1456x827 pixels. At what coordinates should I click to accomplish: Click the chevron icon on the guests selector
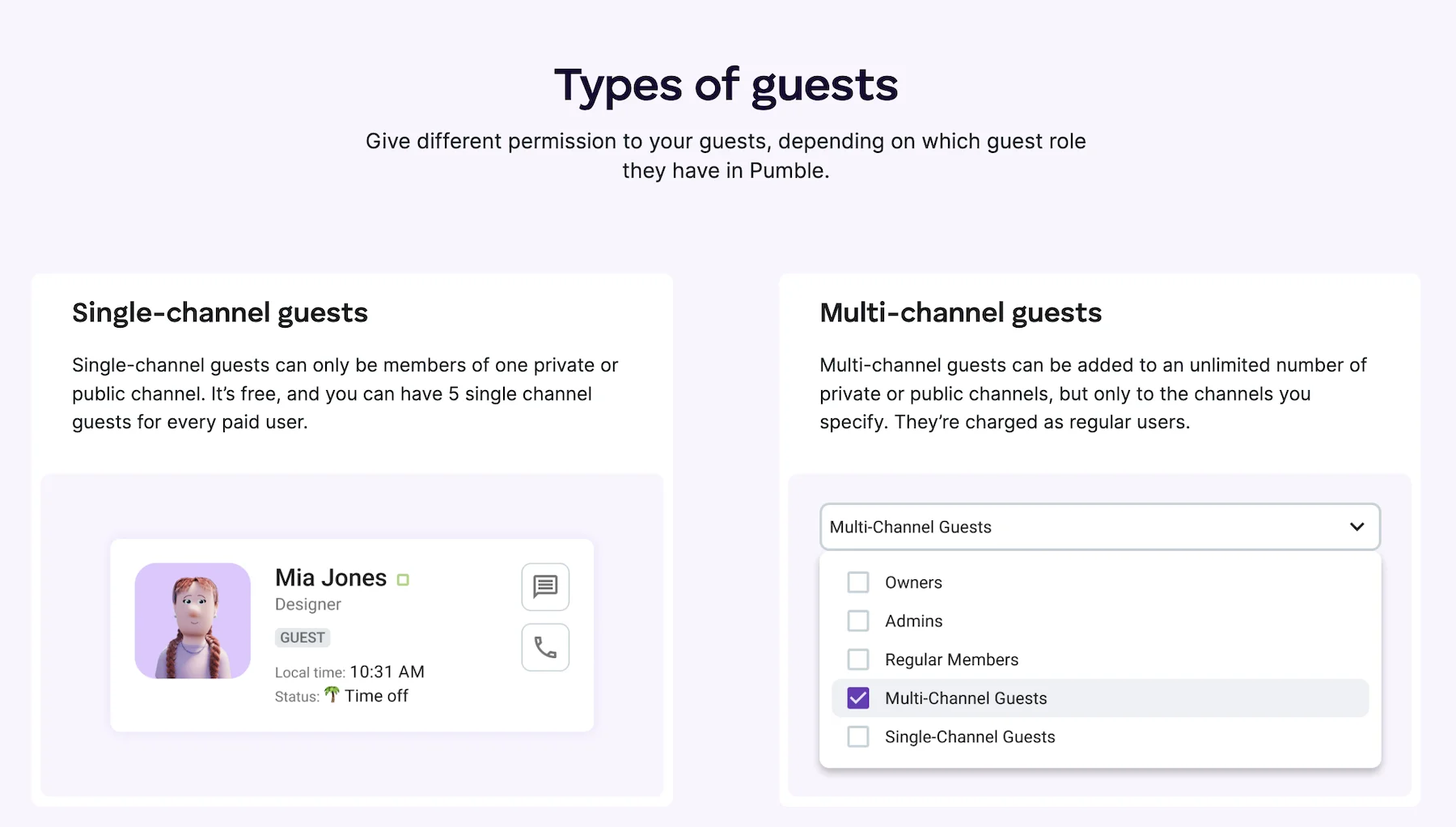point(1357,527)
